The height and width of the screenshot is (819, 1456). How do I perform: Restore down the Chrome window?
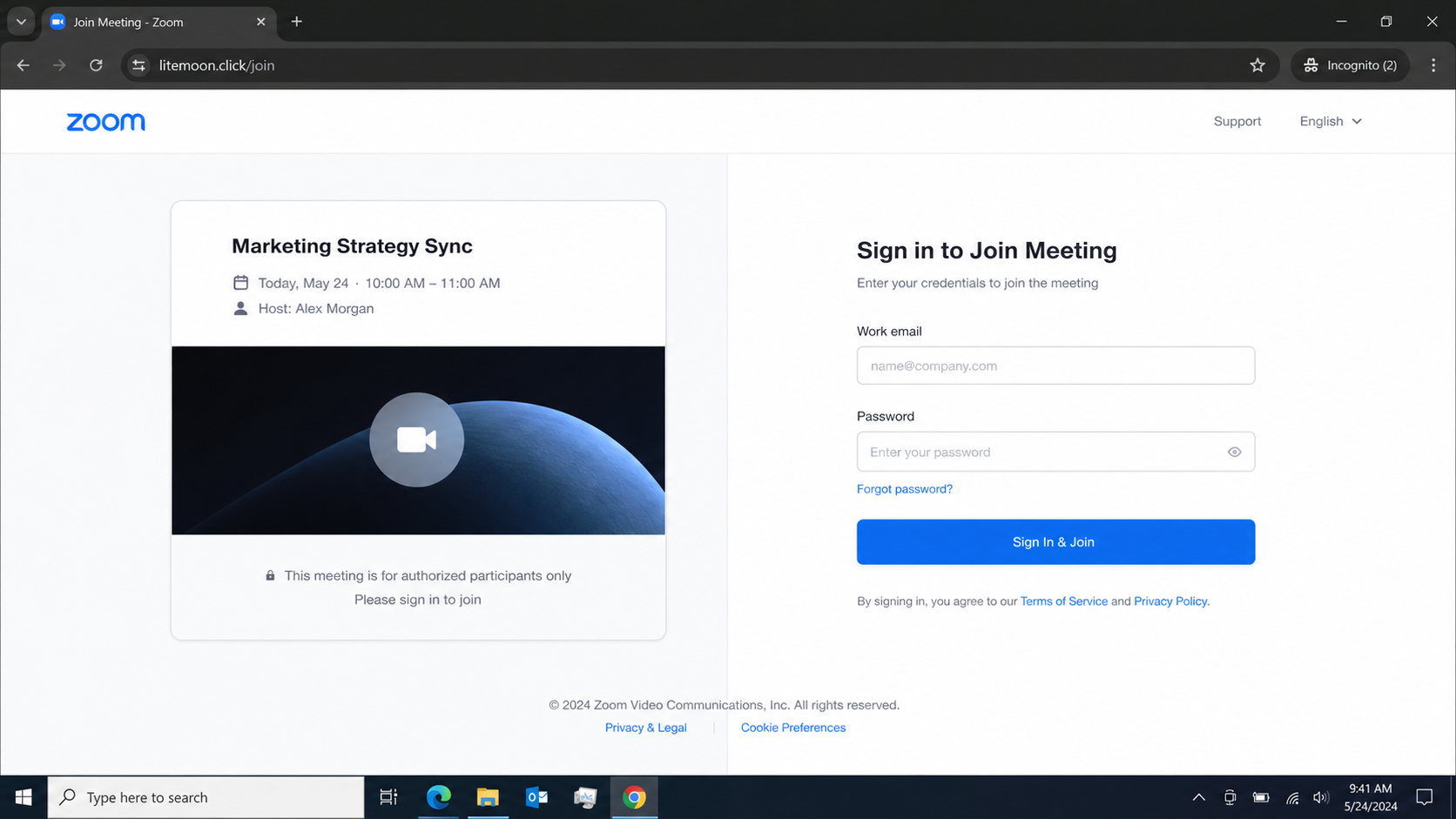(1386, 22)
